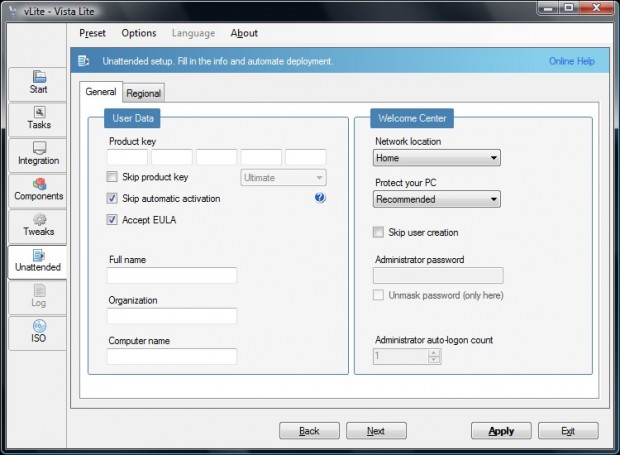This screenshot has height=455, width=620.
Task: Select the Unattended sidebar section
Action: (38, 262)
